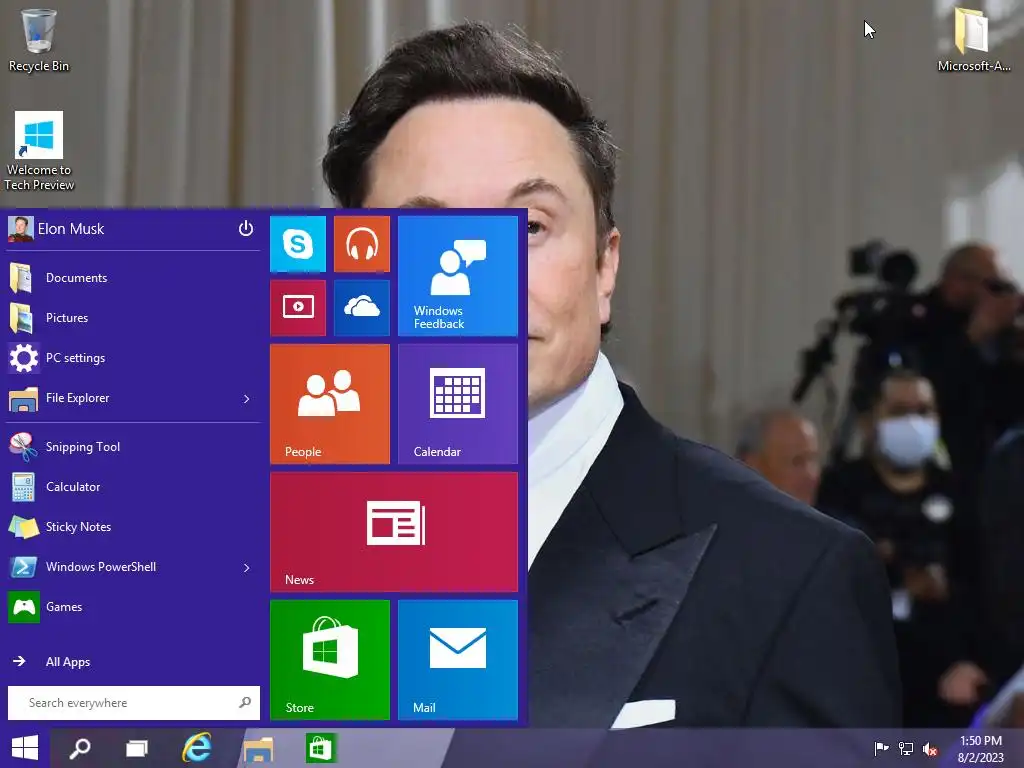Image resolution: width=1024 pixels, height=768 pixels.
Task: Open the Action Center flag icon
Action: coord(881,748)
